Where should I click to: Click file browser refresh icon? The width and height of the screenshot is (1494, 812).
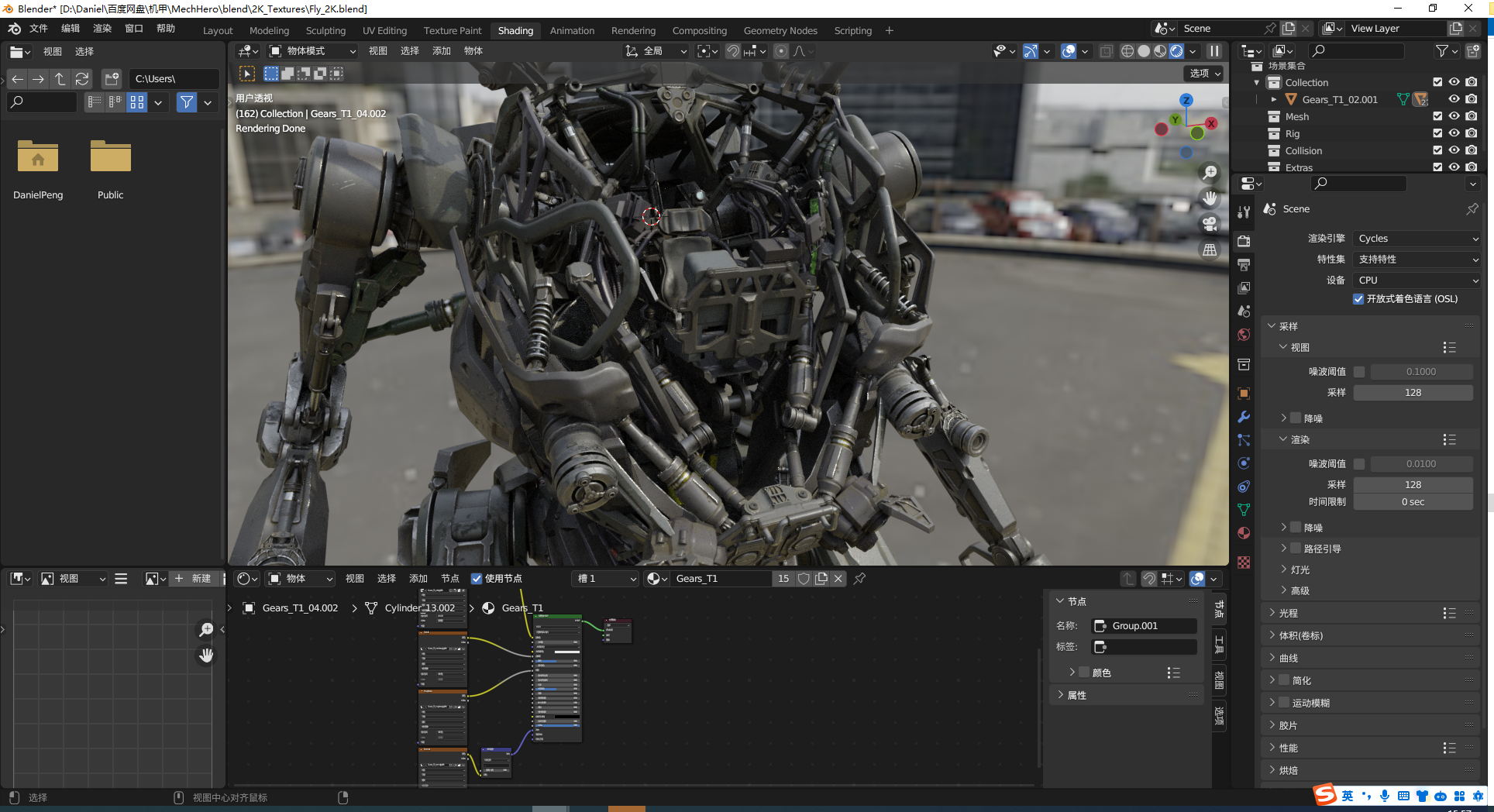(82, 79)
